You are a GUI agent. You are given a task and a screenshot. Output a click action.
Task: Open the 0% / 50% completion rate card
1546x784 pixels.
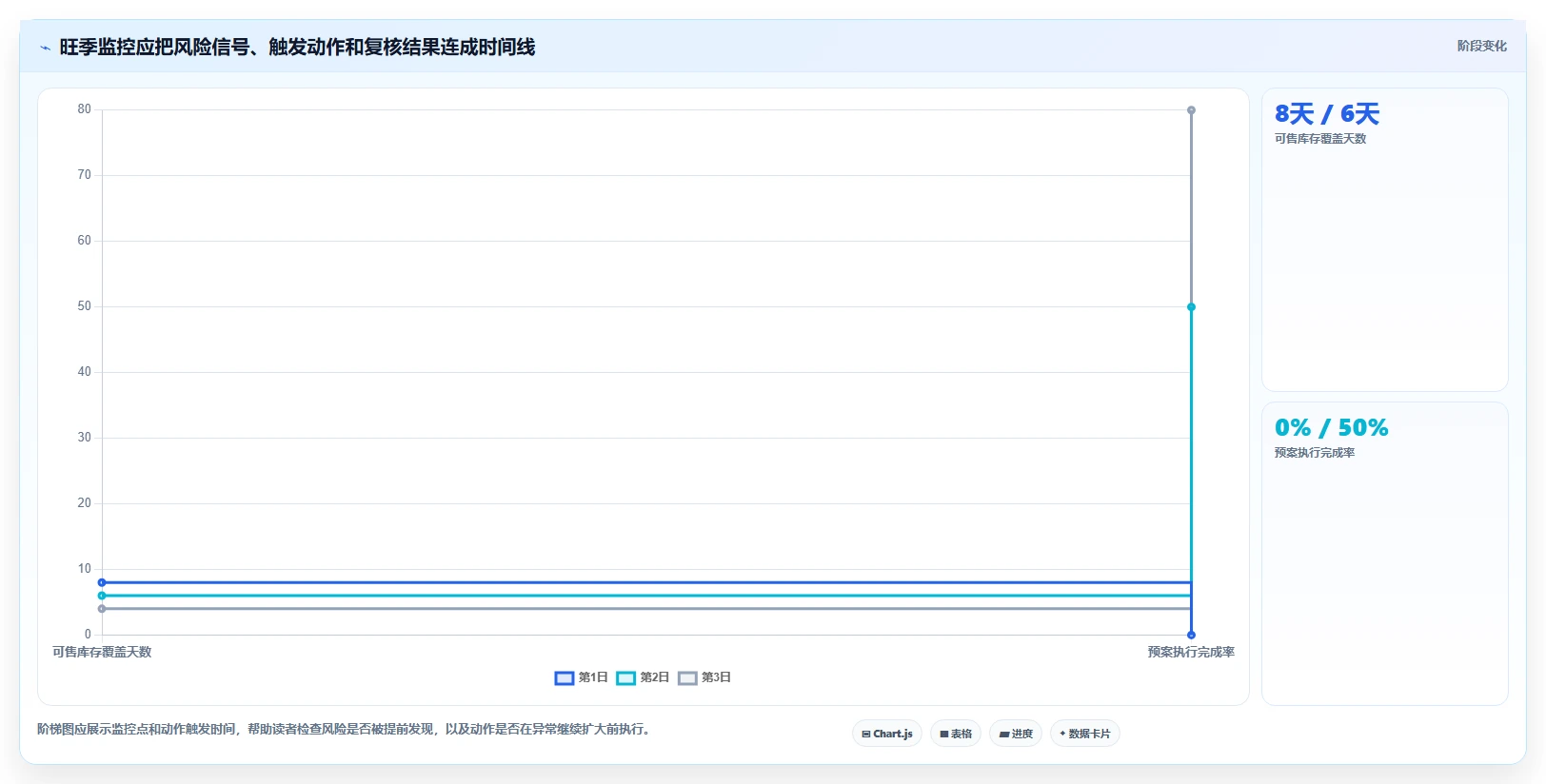1385,554
